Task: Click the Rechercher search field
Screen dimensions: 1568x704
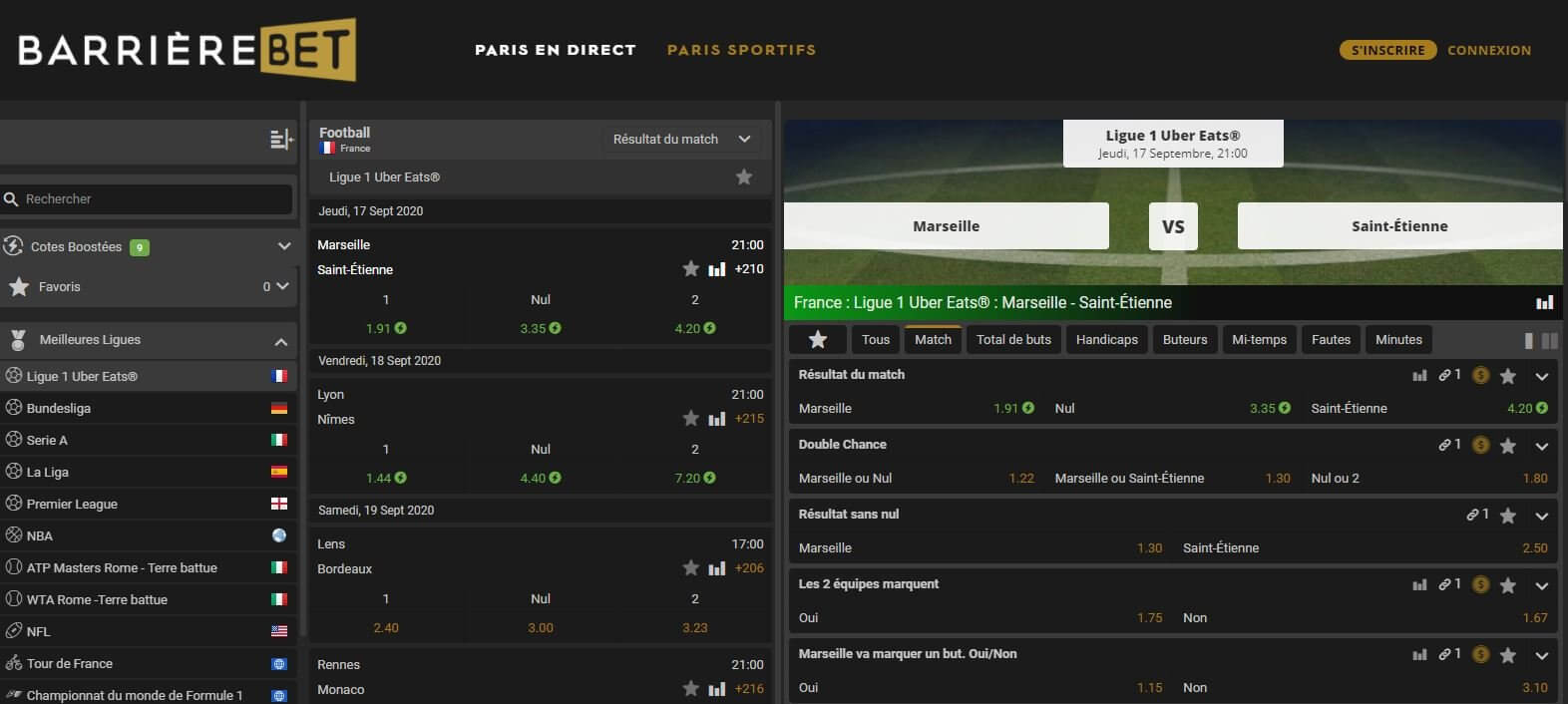Action: [147, 199]
